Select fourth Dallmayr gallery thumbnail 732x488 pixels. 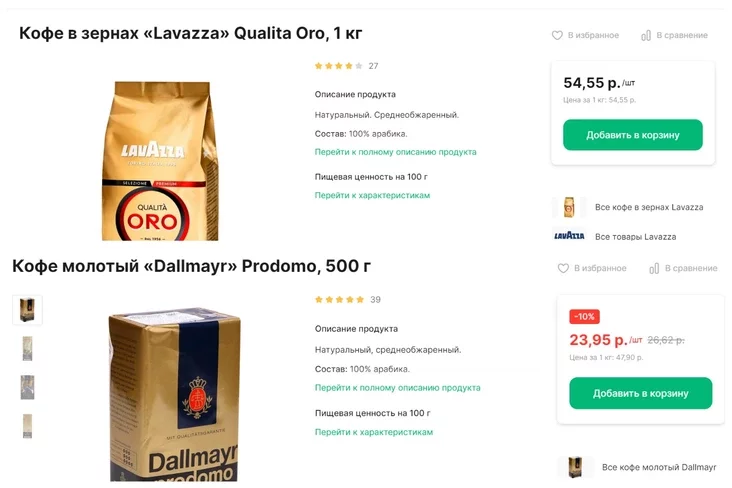coord(28,426)
